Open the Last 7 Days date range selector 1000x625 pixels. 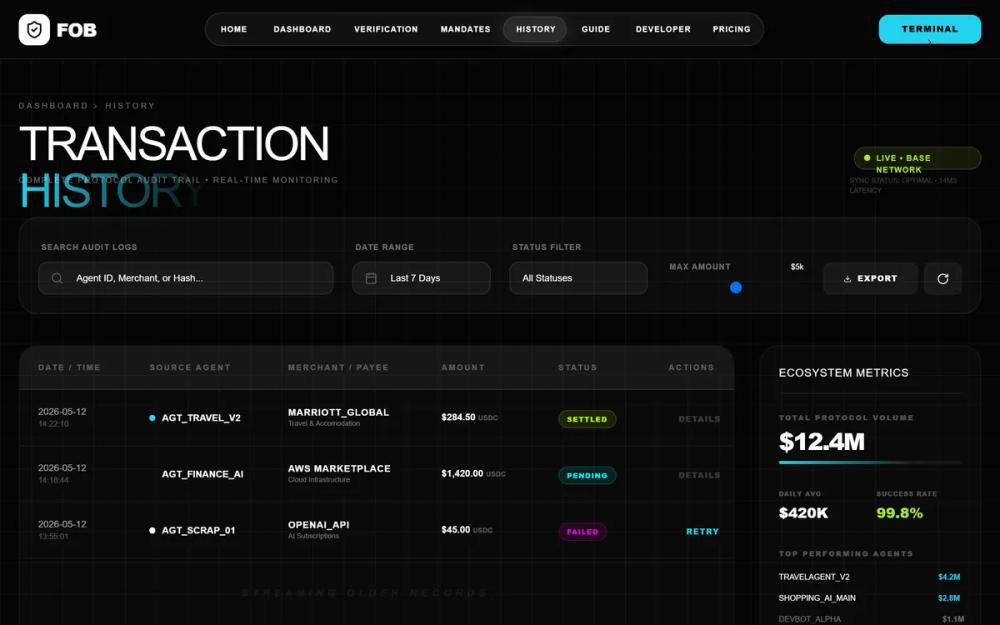click(420, 277)
